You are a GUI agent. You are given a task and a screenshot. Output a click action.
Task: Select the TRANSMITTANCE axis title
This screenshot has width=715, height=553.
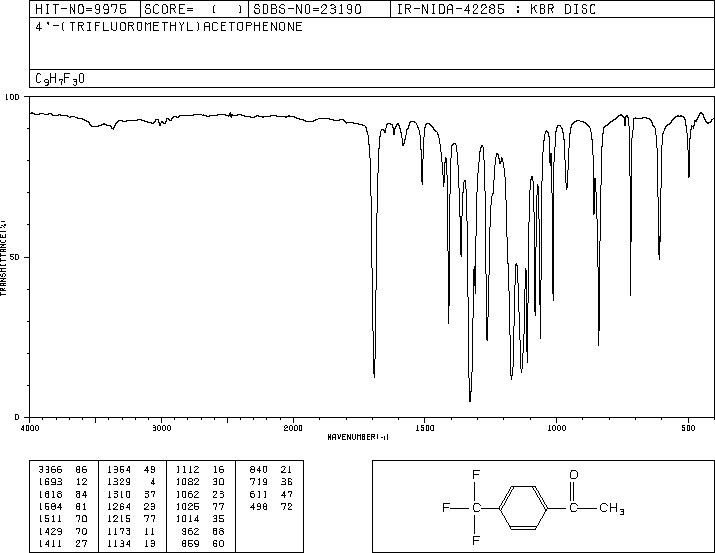point(3,258)
